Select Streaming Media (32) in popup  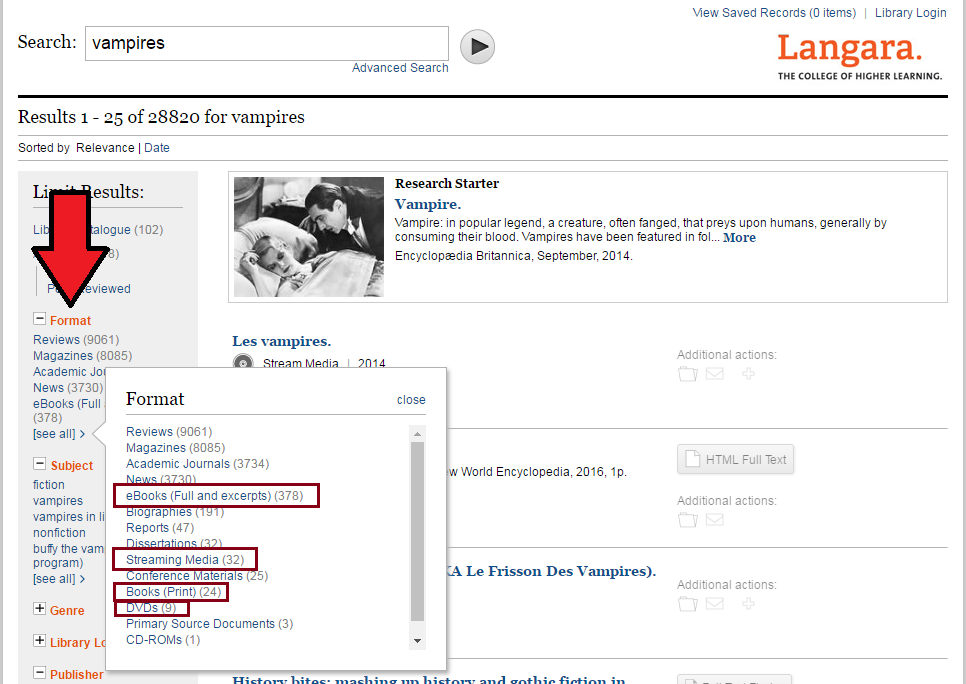click(x=185, y=560)
